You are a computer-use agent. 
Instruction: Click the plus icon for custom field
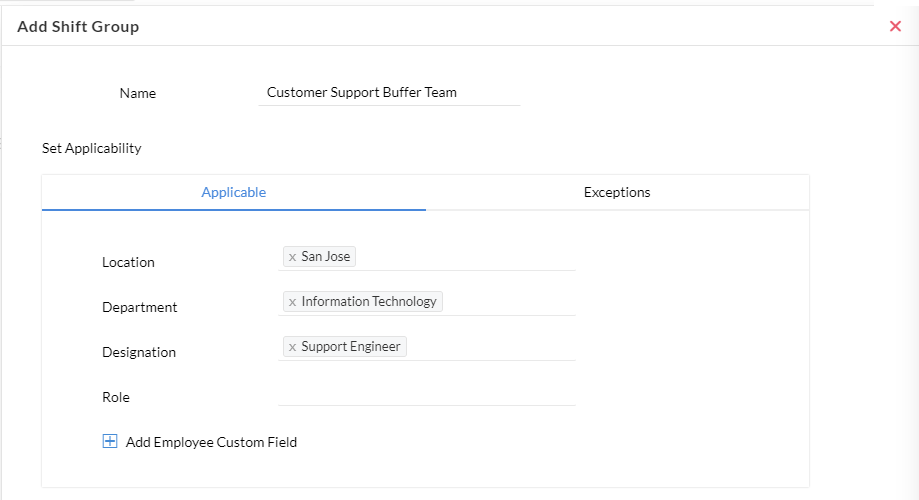point(110,441)
